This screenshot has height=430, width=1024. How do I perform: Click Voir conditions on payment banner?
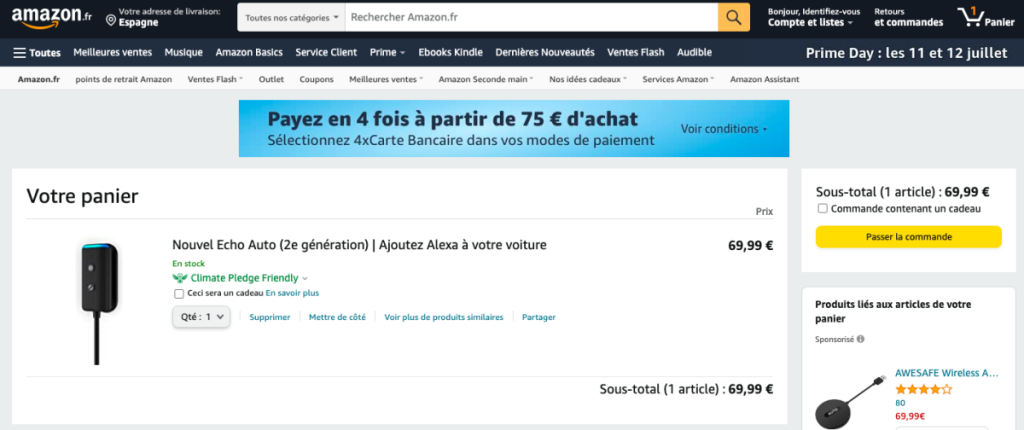(x=724, y=129)
